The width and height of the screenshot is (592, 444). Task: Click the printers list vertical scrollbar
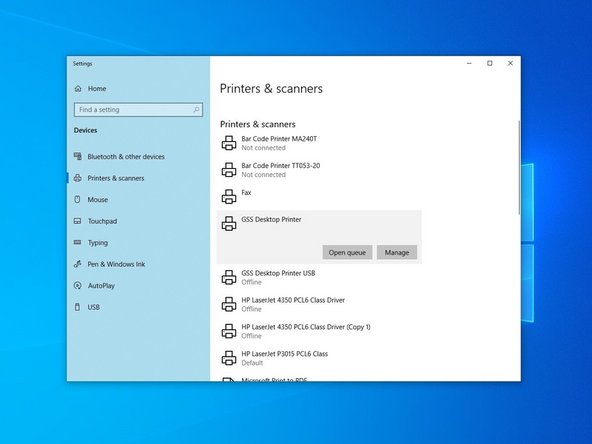(519, 168)
